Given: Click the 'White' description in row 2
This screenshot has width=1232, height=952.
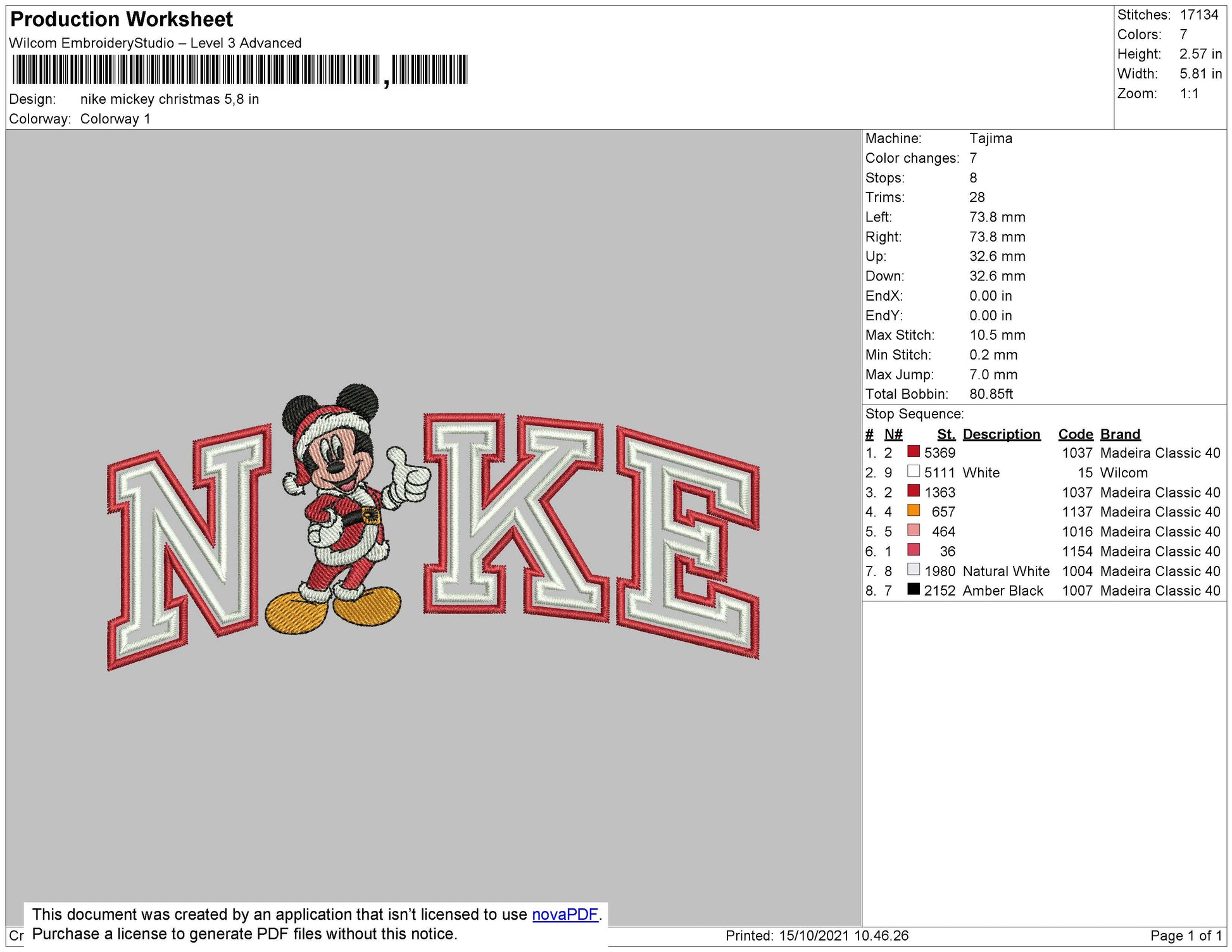Looking at the screenshot, I should click(981, 472).
